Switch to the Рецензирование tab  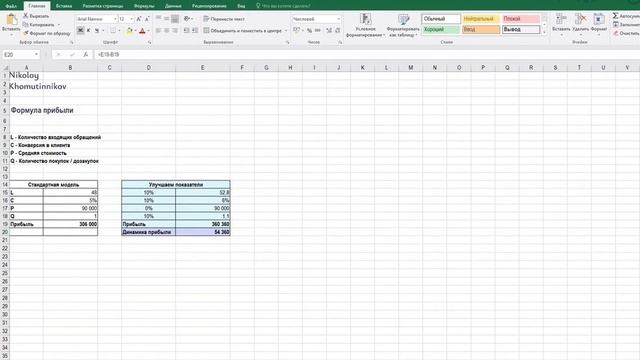click(209, 6)
